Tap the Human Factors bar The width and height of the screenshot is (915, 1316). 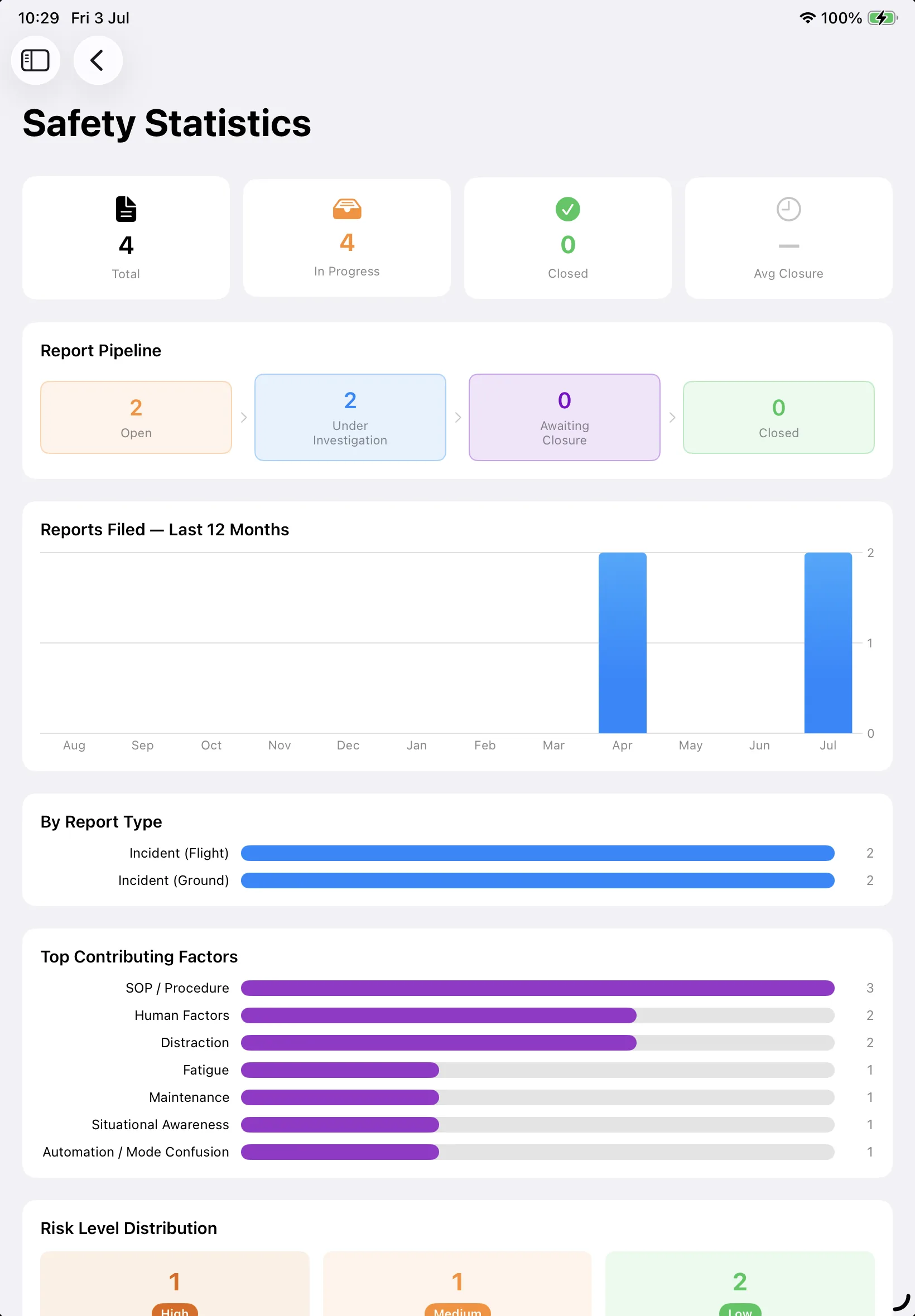[x=538, y=1016]
